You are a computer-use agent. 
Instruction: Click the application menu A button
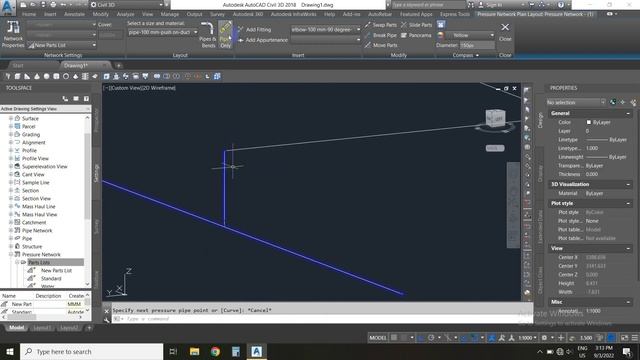[8, 7]
